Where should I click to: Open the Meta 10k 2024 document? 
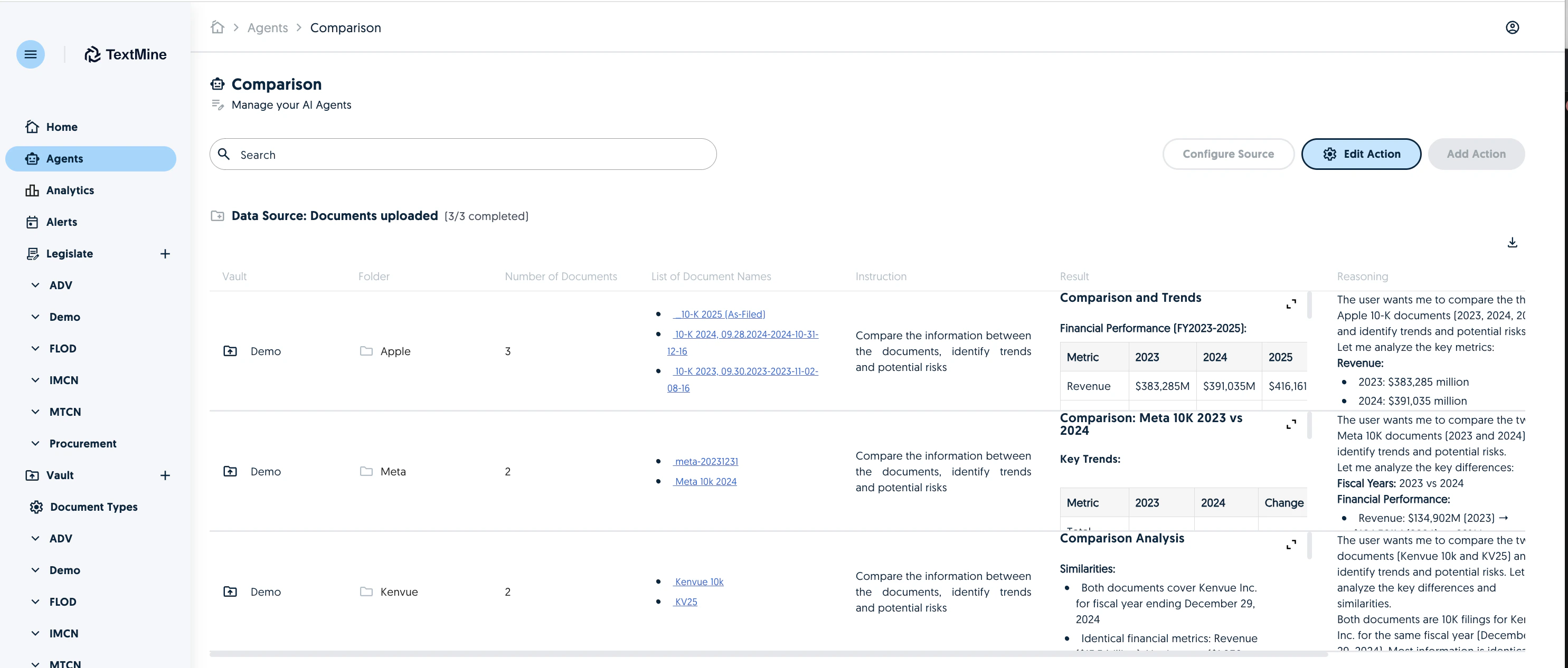pyautogui.click(x=705, y=481)
